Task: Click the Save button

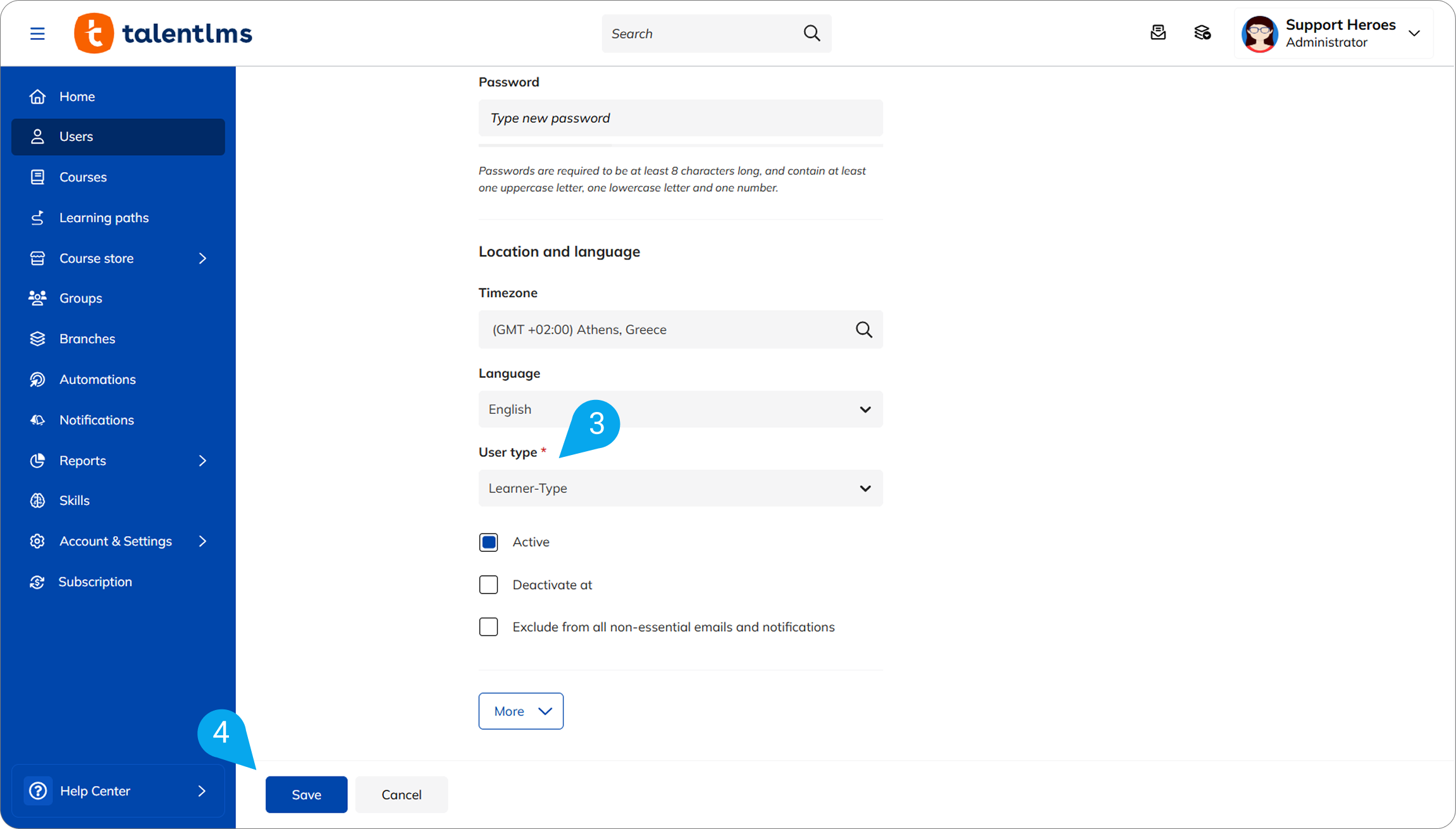Action: [306, 795]
